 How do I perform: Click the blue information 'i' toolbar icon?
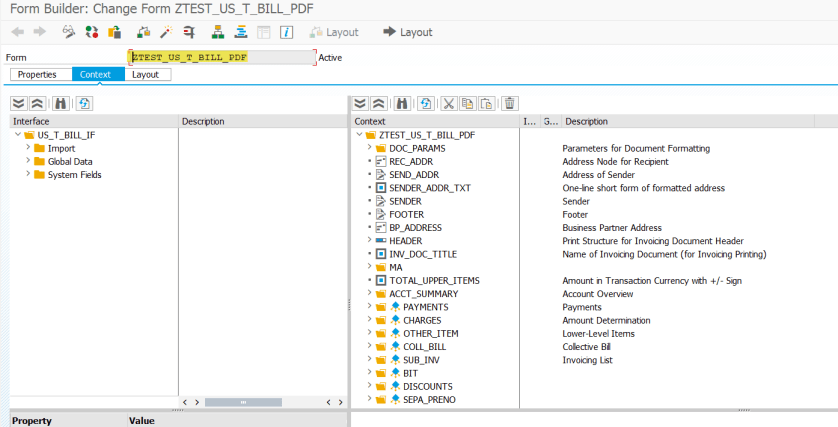pos(286,32)
